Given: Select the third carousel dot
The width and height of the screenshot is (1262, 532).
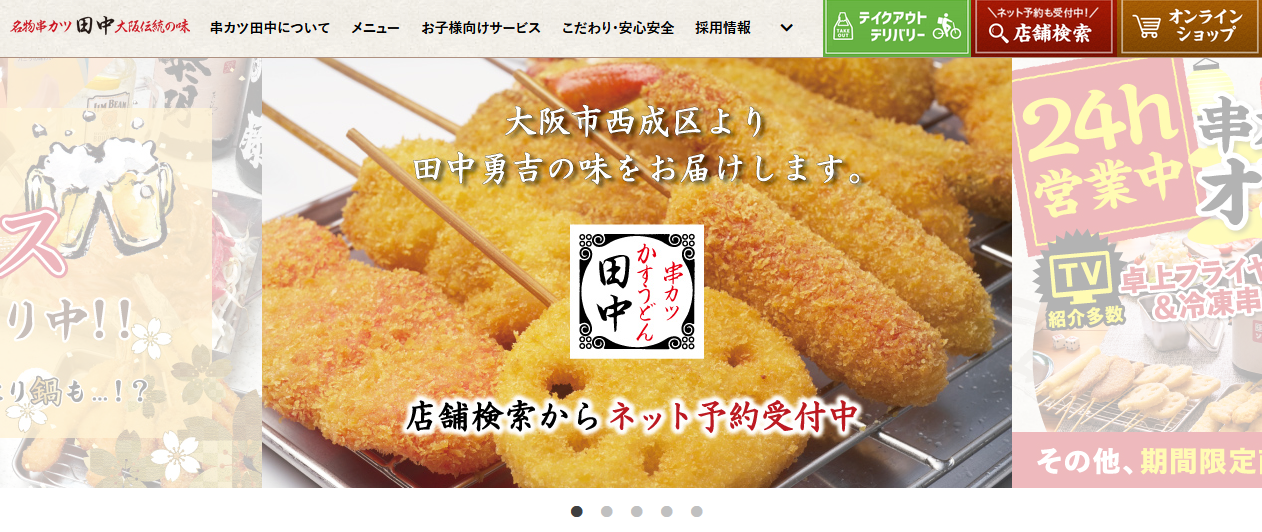Looking at the screenshot, I should (x=637, y=511).
